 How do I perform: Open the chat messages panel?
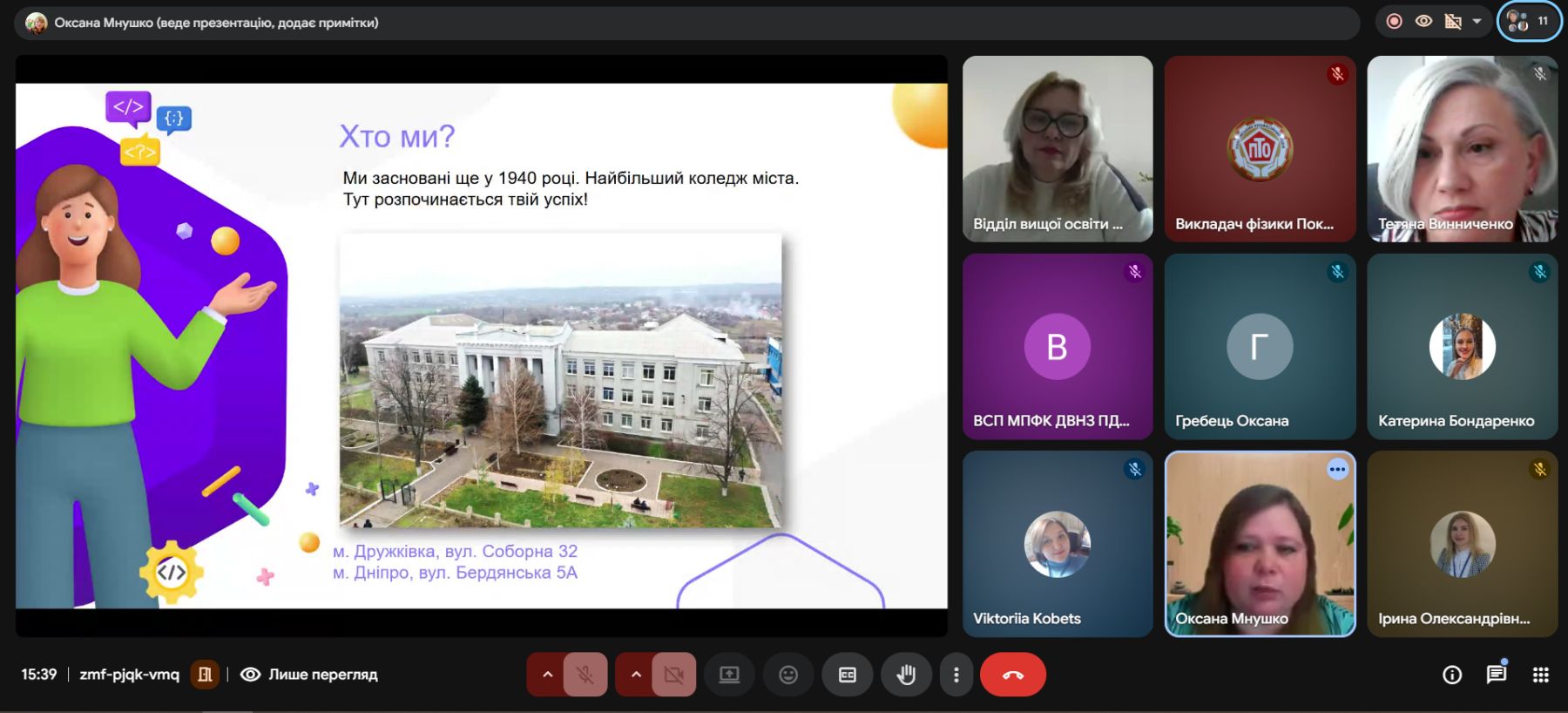click(x=1497, y=674)
